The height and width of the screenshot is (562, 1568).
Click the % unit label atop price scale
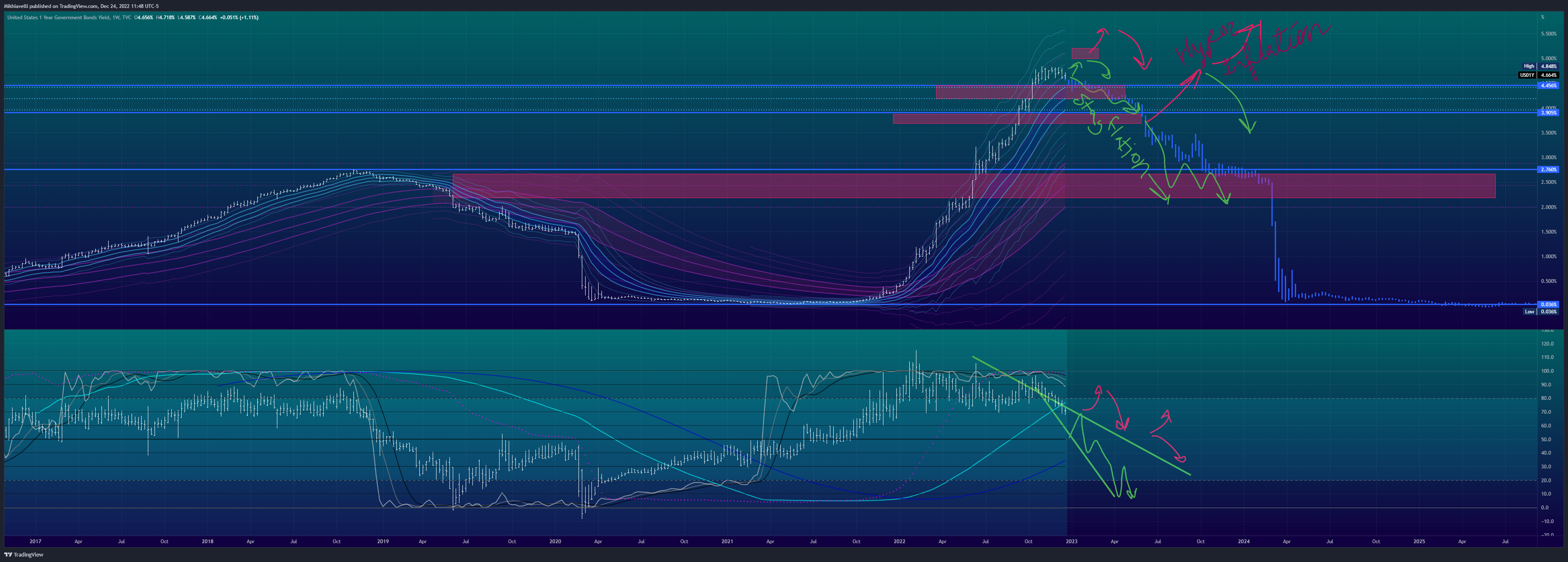pyautogui.click(x=1543, y=17)
